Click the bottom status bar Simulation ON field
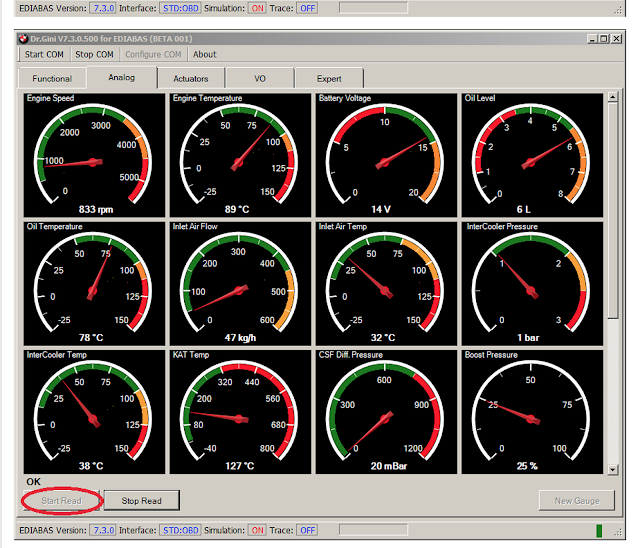 coord(258,530)
